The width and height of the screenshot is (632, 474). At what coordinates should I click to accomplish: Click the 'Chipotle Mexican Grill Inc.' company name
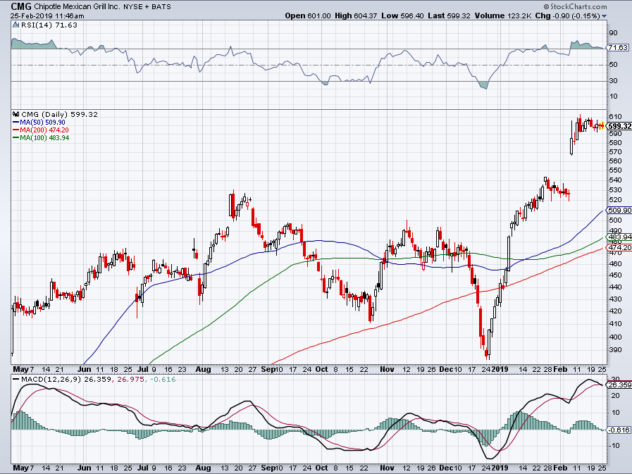[x=78, y=7]
